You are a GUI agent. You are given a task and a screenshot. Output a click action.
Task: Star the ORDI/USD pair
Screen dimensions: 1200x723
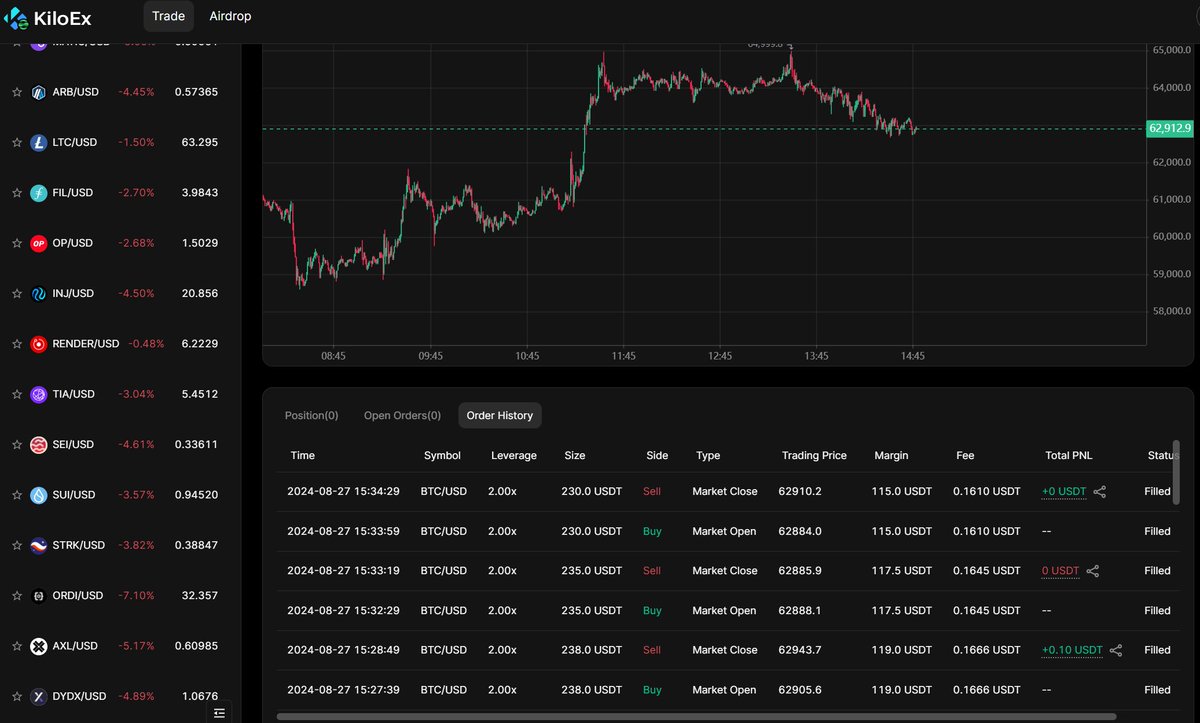pos(16,596)
